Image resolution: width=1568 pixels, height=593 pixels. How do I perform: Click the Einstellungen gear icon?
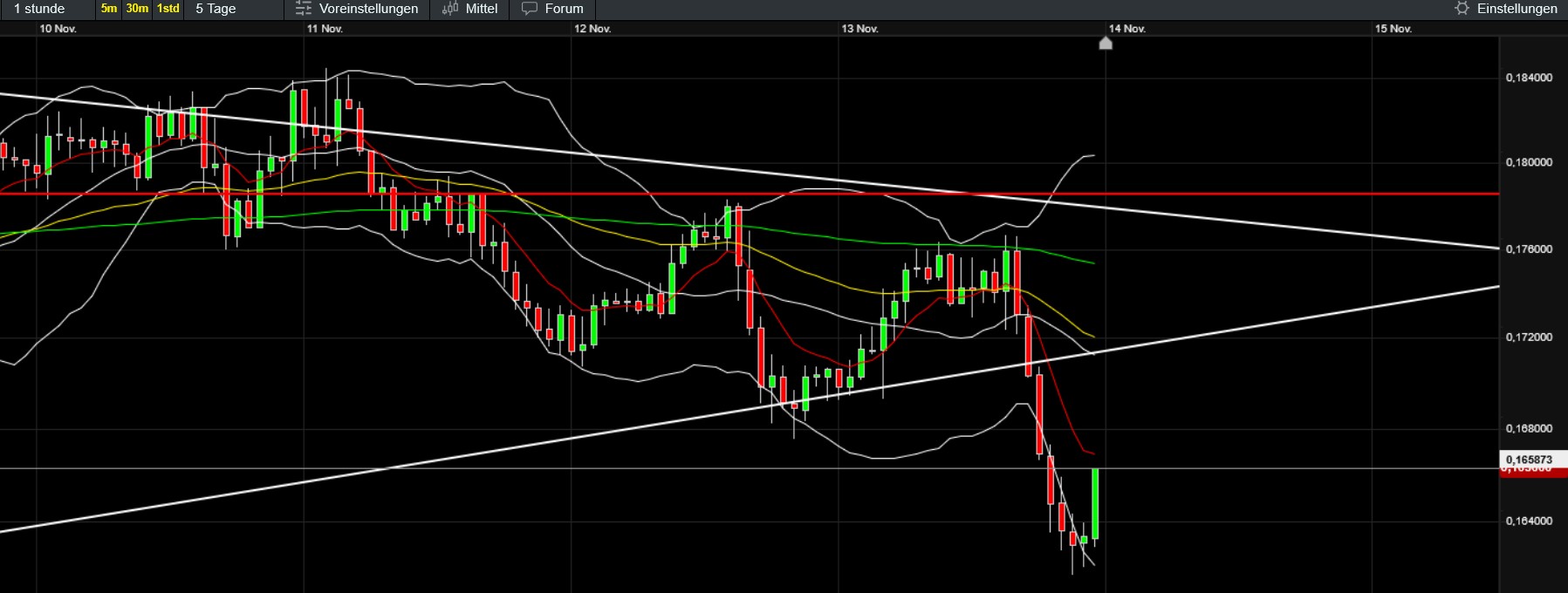point(1462,9)
